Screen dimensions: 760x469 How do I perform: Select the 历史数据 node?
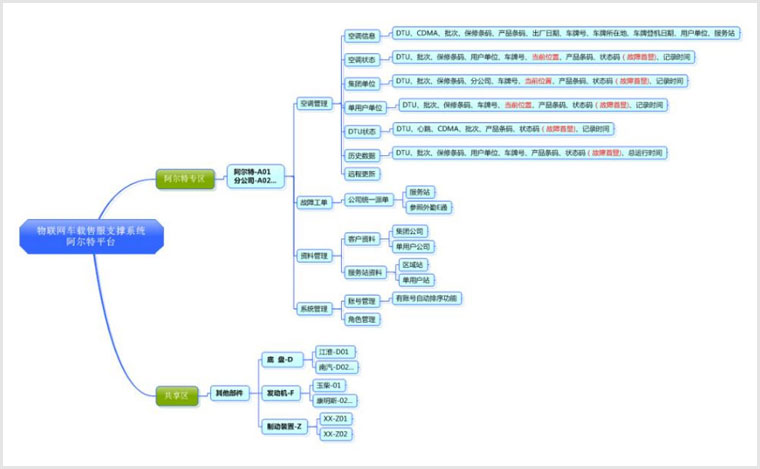click(362, 155)
